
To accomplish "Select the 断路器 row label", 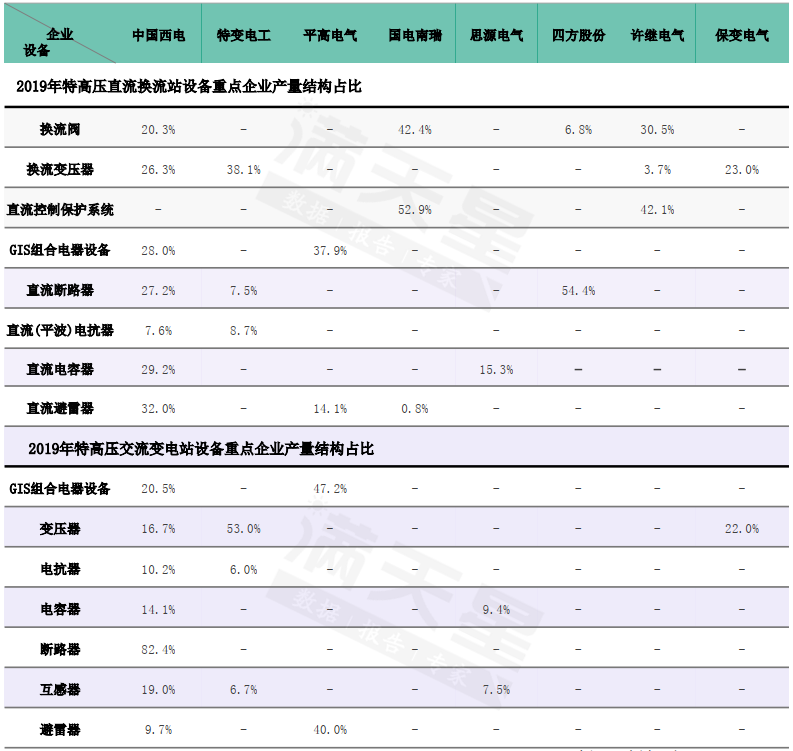I will pyautogui.click(x=60, y=649).
